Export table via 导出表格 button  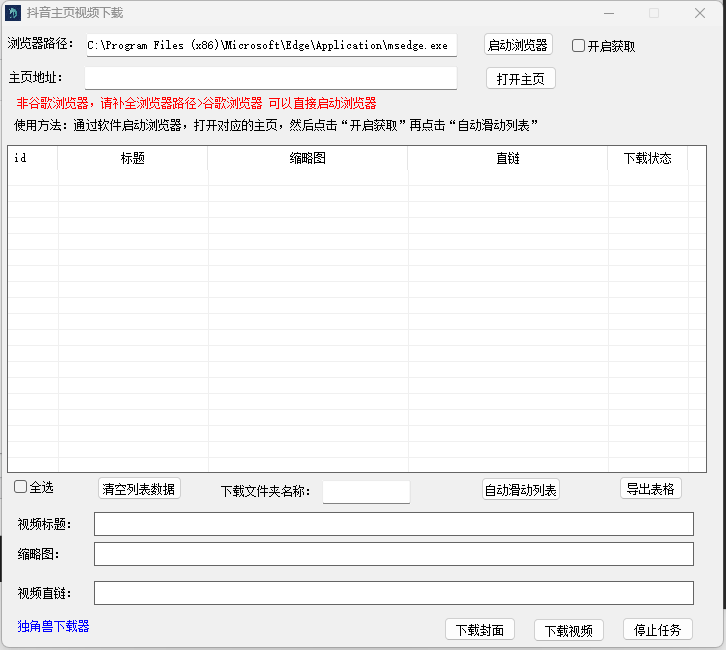tap(650, 488)
